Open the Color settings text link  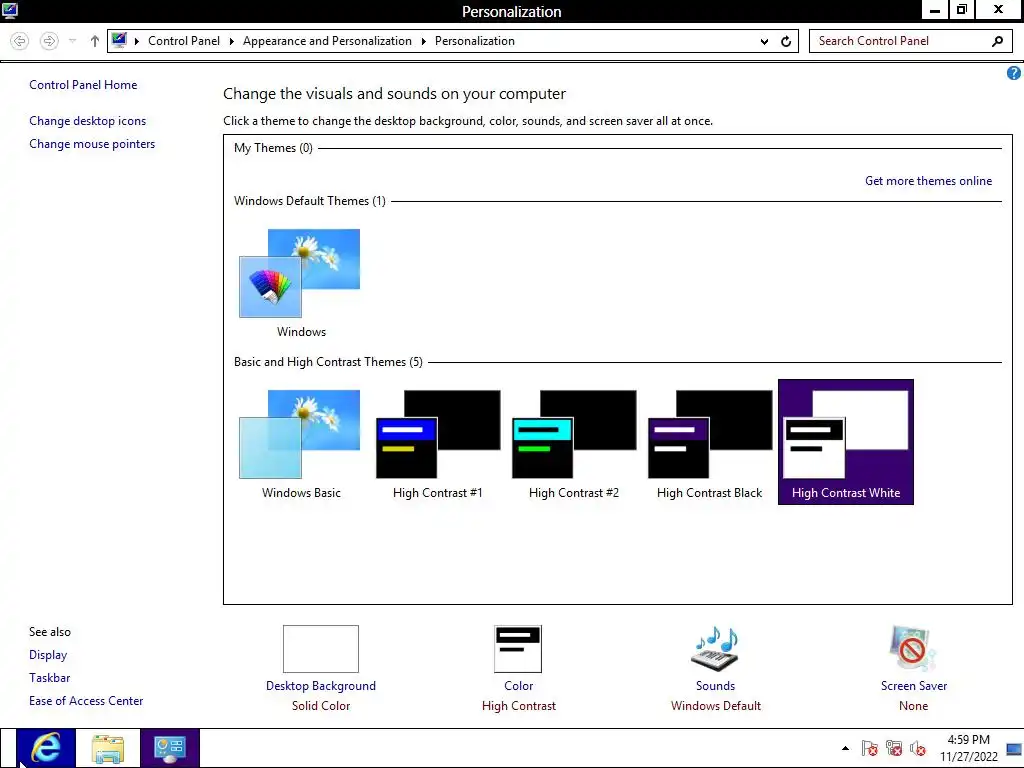[x=519, y=686]
